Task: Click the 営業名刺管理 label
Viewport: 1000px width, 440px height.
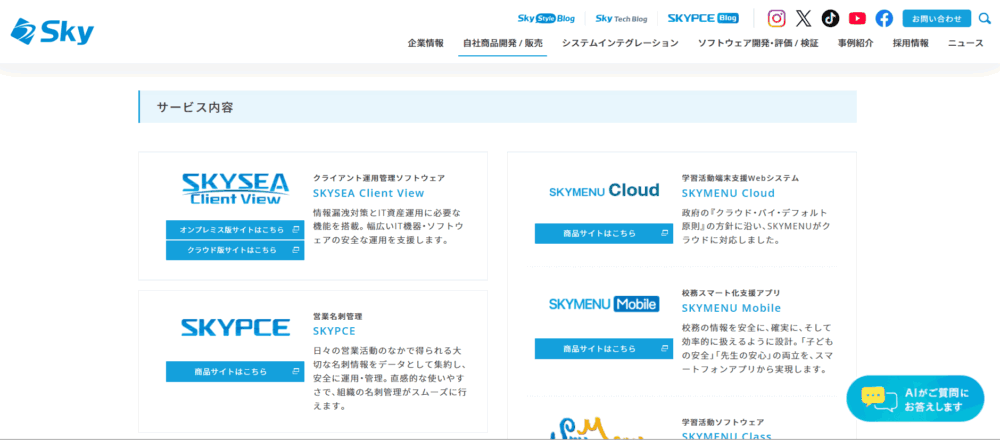Action: 337,316
